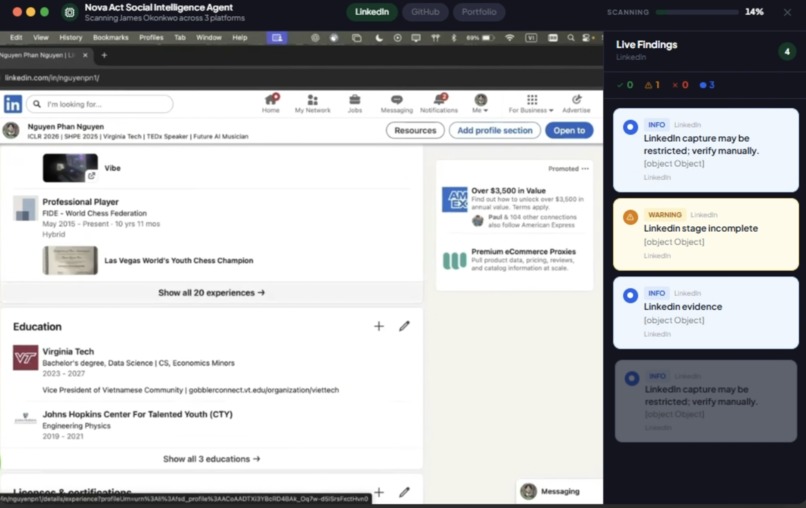Image resolution: width=806 pixels, height=508 pixels.
Task: Open the History menu
Action: click(70, 38)
